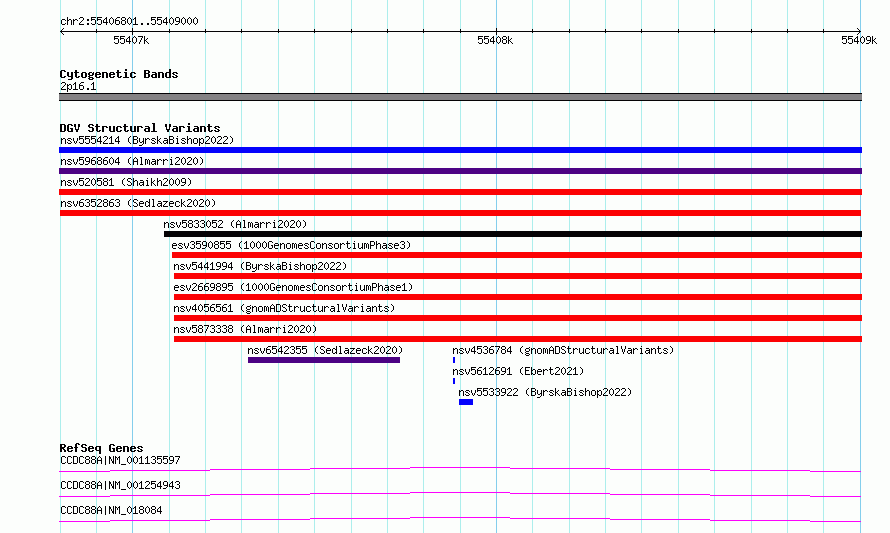Open nsv6542355 (Sedlazeck2020) label
The width and height of the screenshot is (890, 533).
(x=325, y=350)
